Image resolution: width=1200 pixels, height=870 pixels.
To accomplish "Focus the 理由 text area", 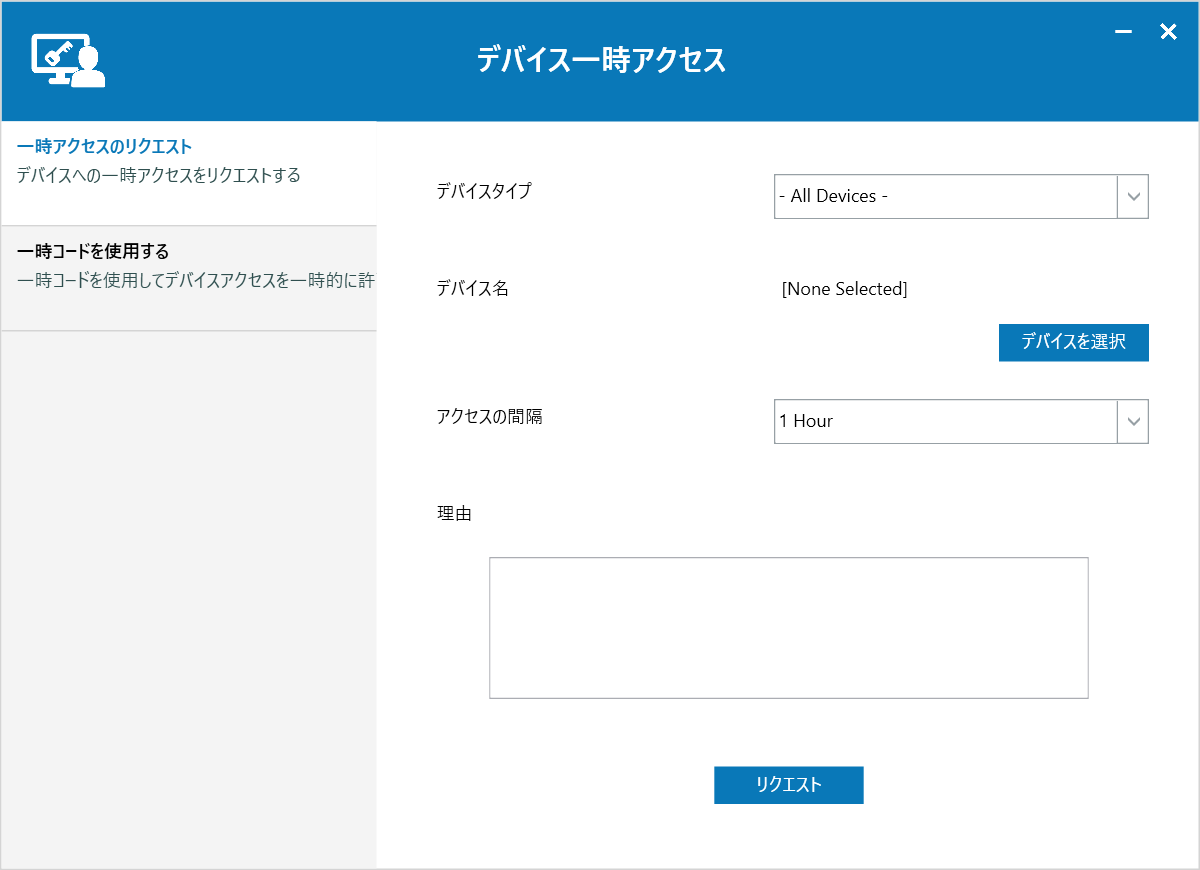I will (788, 628).
